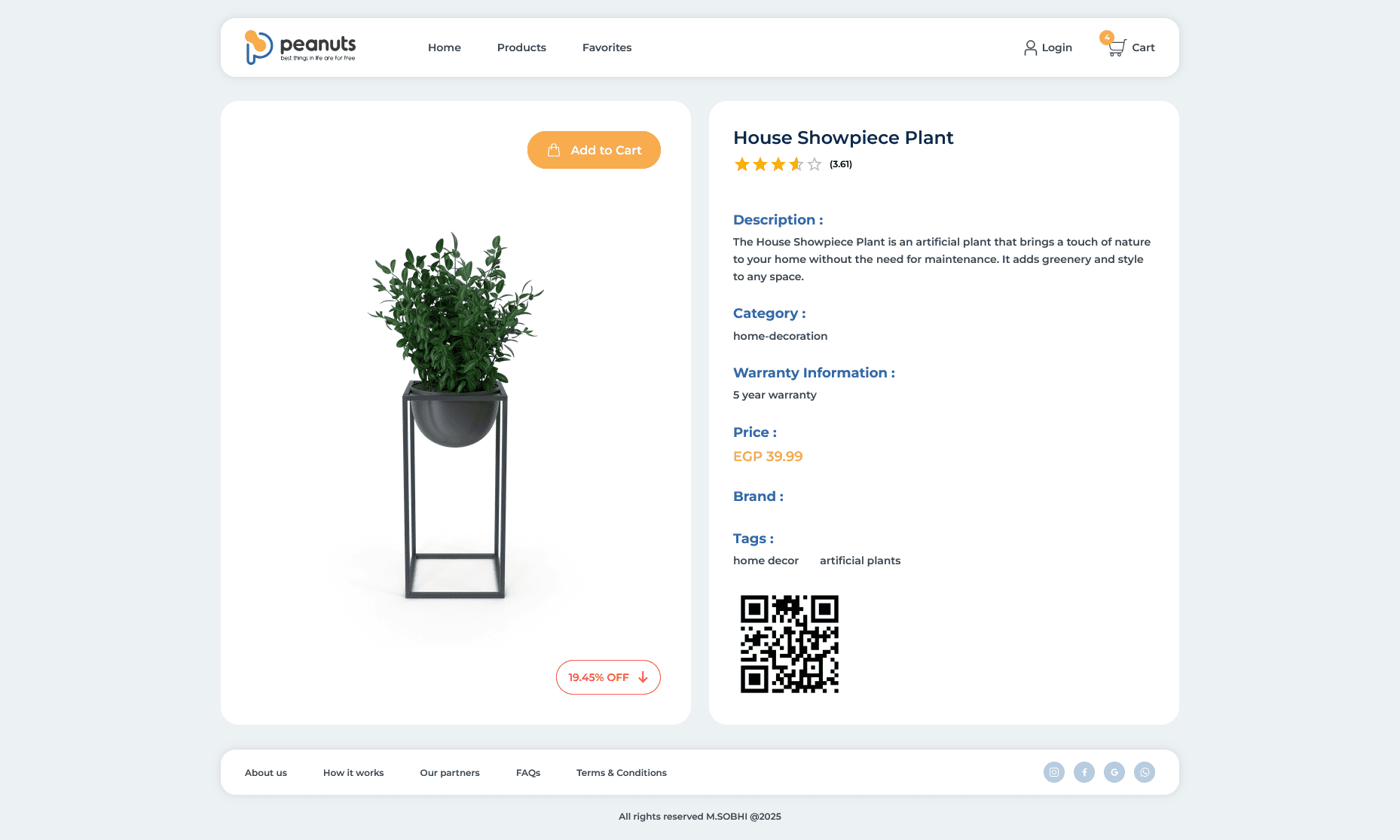Open the Favorites page
1400x840 pixels.
(607, 47)
